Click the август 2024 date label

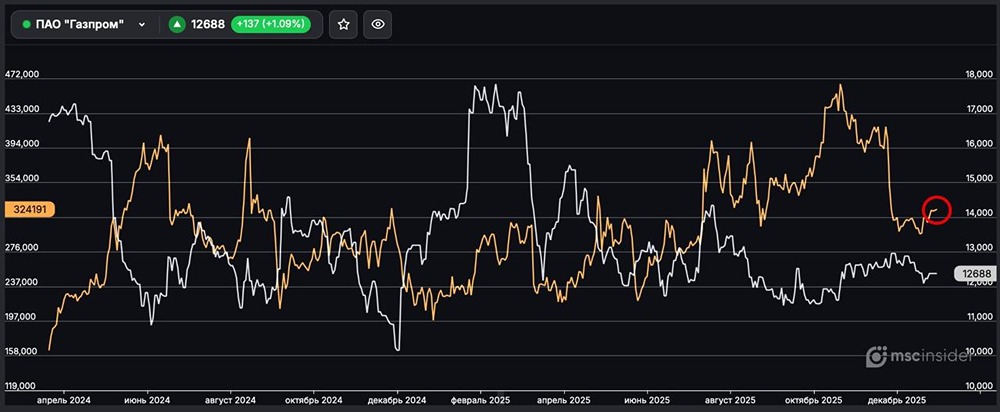tap(230, 401)
